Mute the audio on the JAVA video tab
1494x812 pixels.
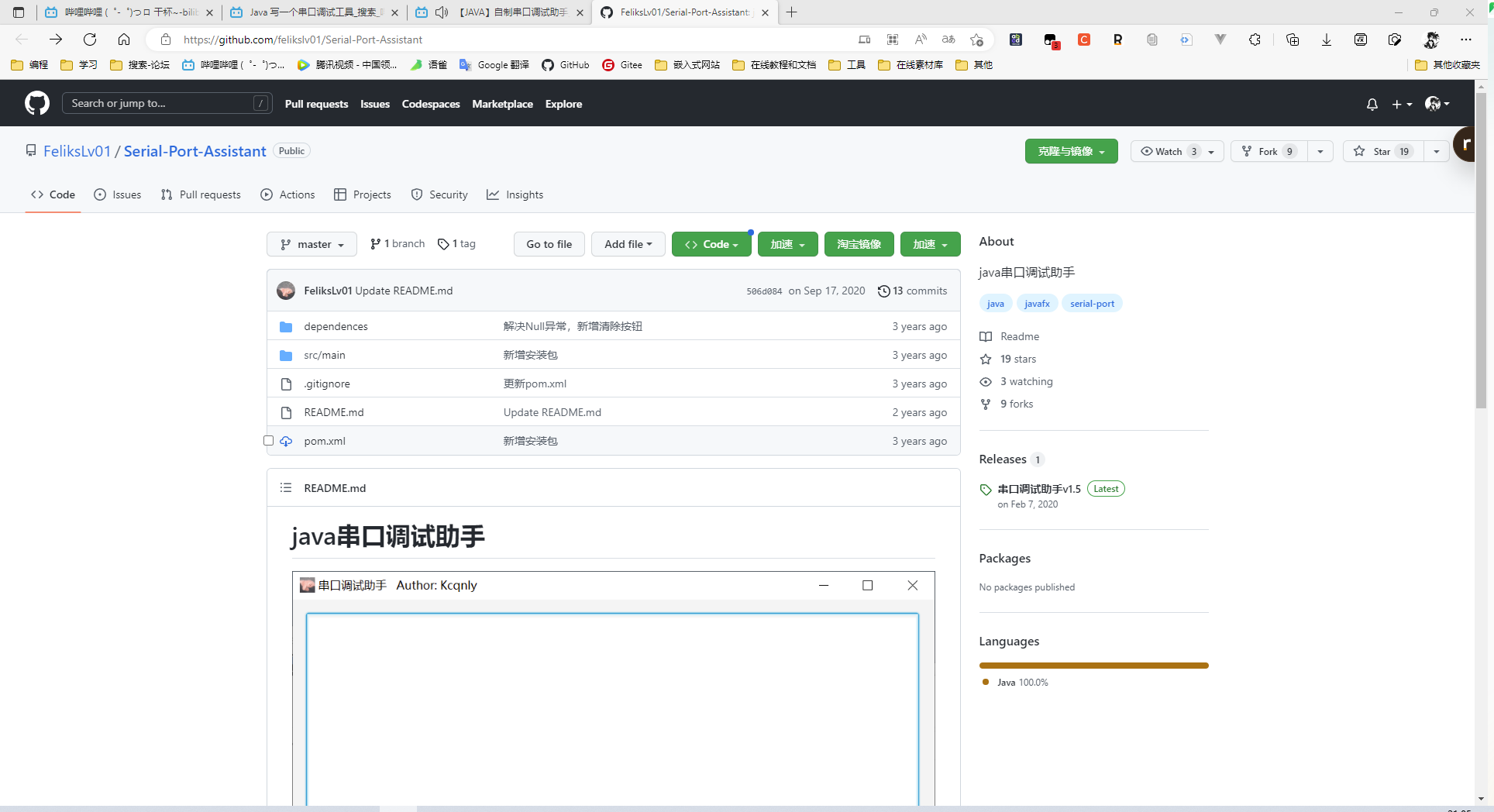pyautogui.click(x=442, y=12)
